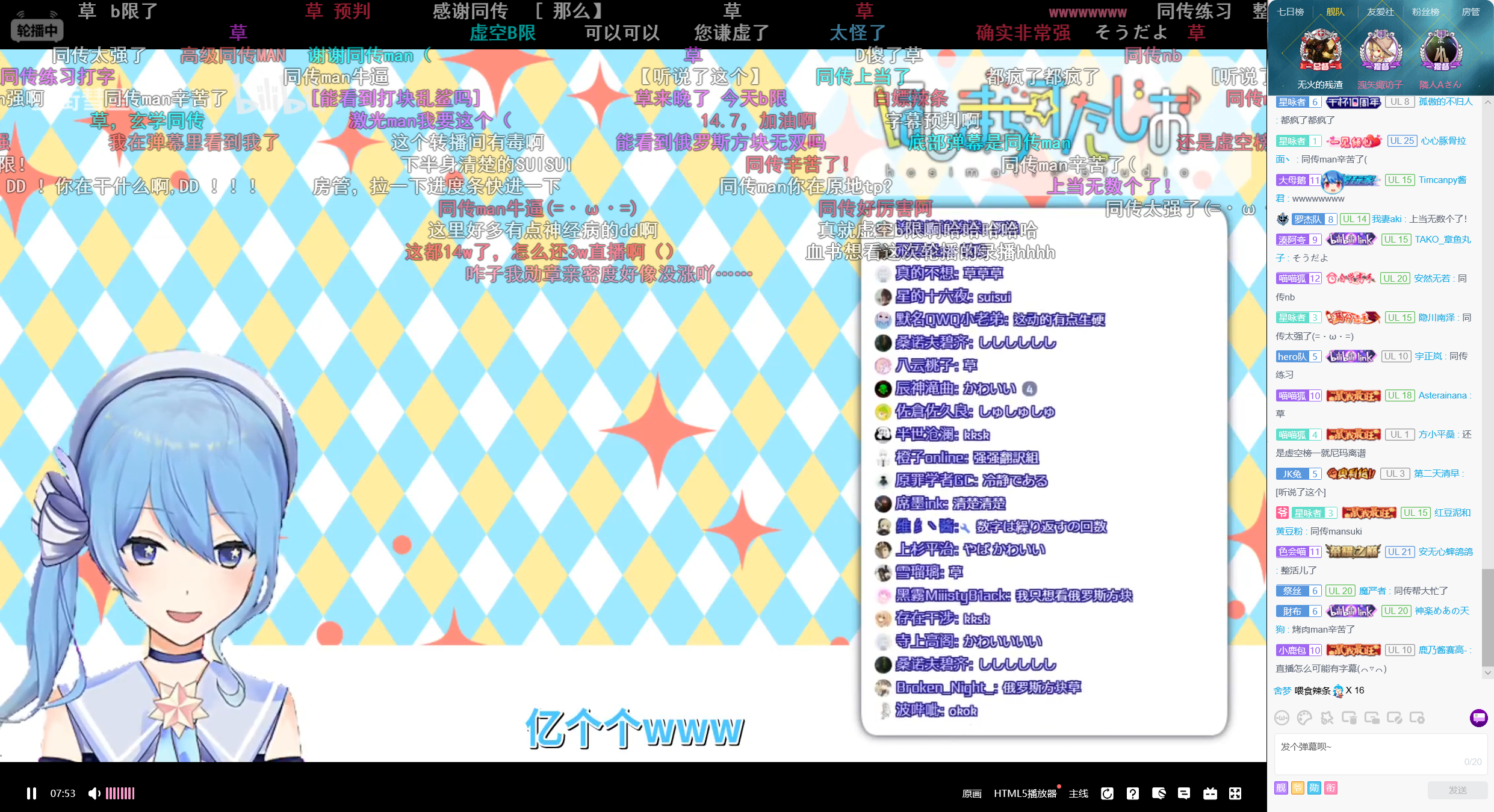Screen dimensions: 1494x812
Task: Switch to the 房管 tab
Action: click(x=1471, y=11)
